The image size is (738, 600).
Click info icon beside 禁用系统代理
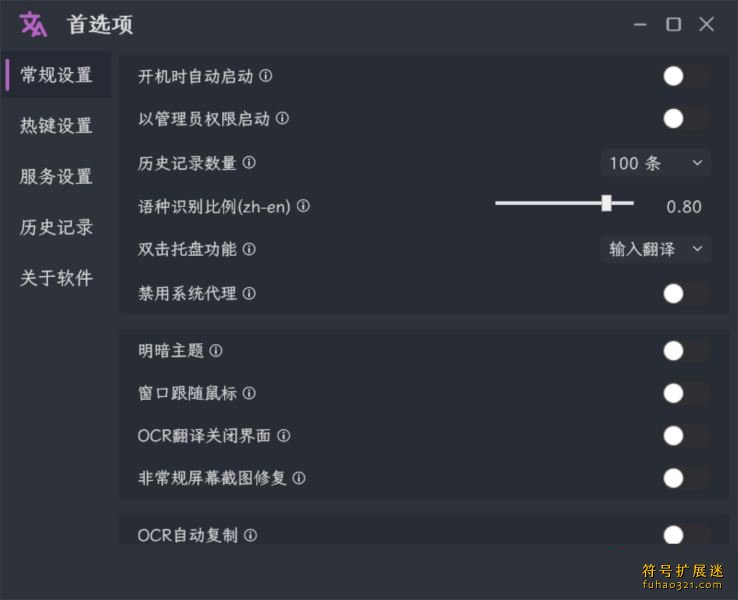tap(249, 294)
